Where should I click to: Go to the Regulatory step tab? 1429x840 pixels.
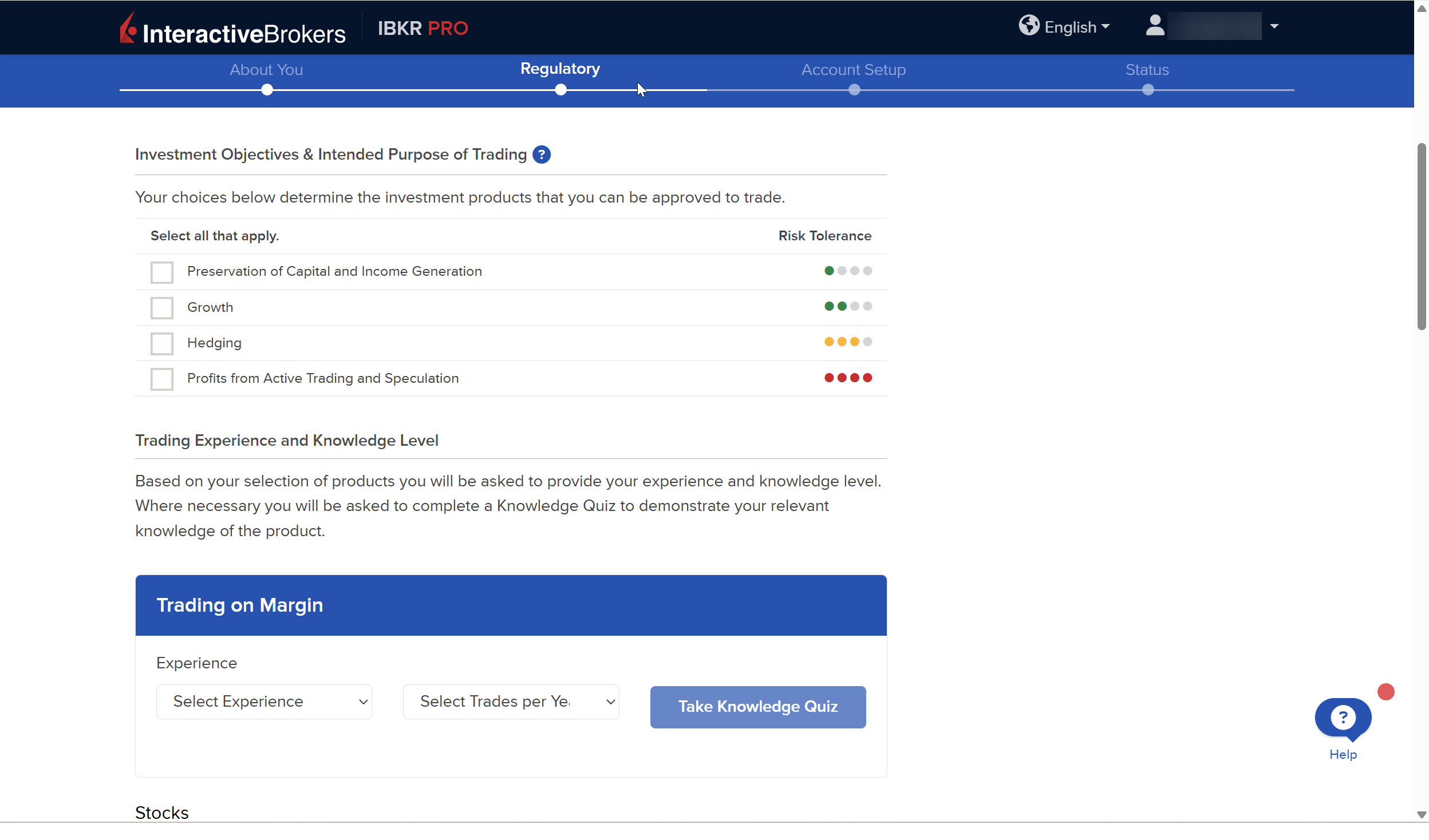pyautogui.click(x=560, y=69)
